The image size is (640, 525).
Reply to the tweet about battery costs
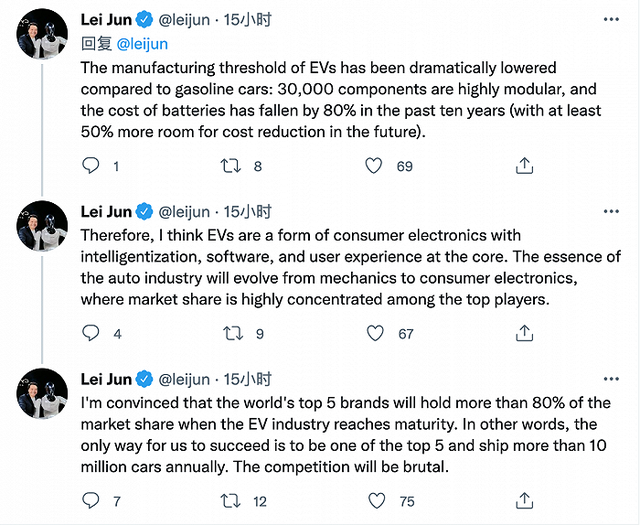[x=90, y=166]
